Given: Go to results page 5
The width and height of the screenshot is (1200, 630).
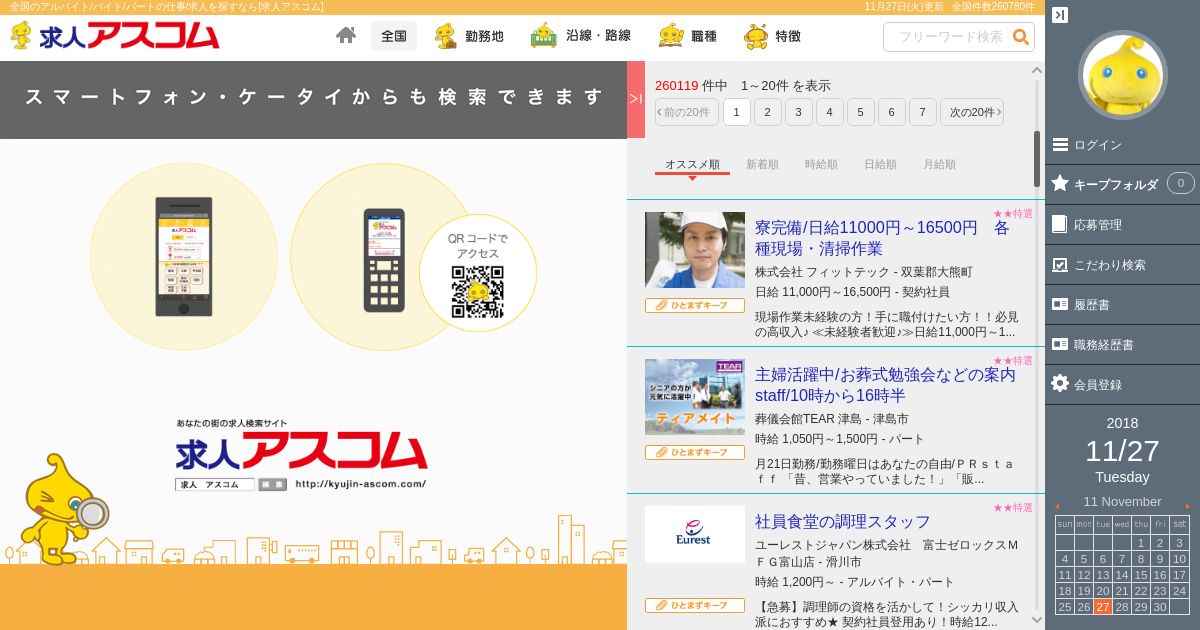Looking at the screenshot, I should click(861, 112).
